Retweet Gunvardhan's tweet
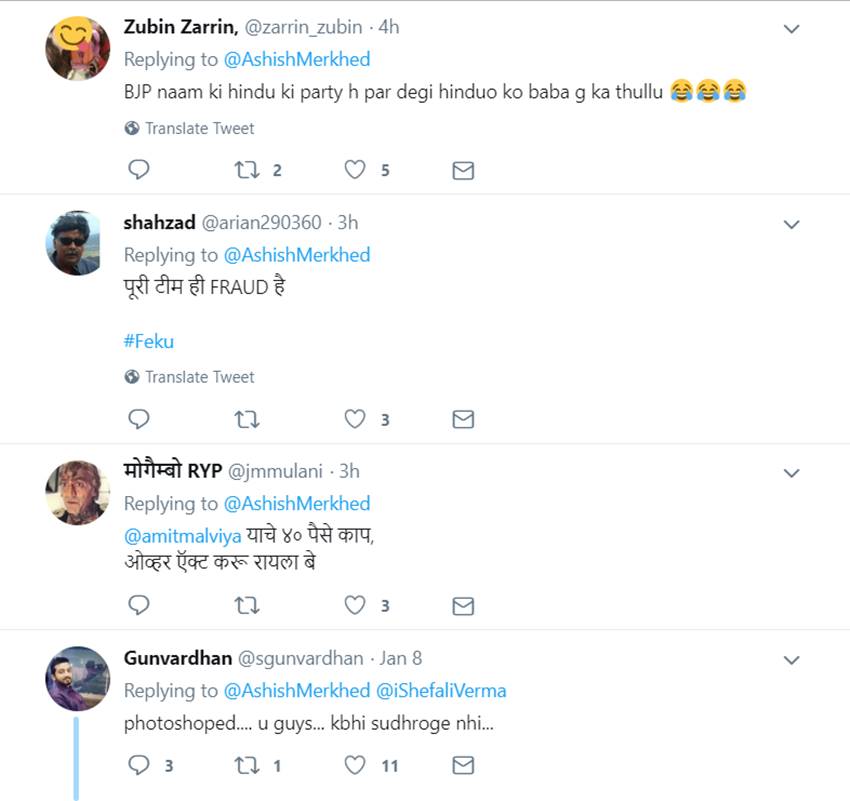Image resolution: width=850 pixels, height=801 pixels. pos(246,765)
